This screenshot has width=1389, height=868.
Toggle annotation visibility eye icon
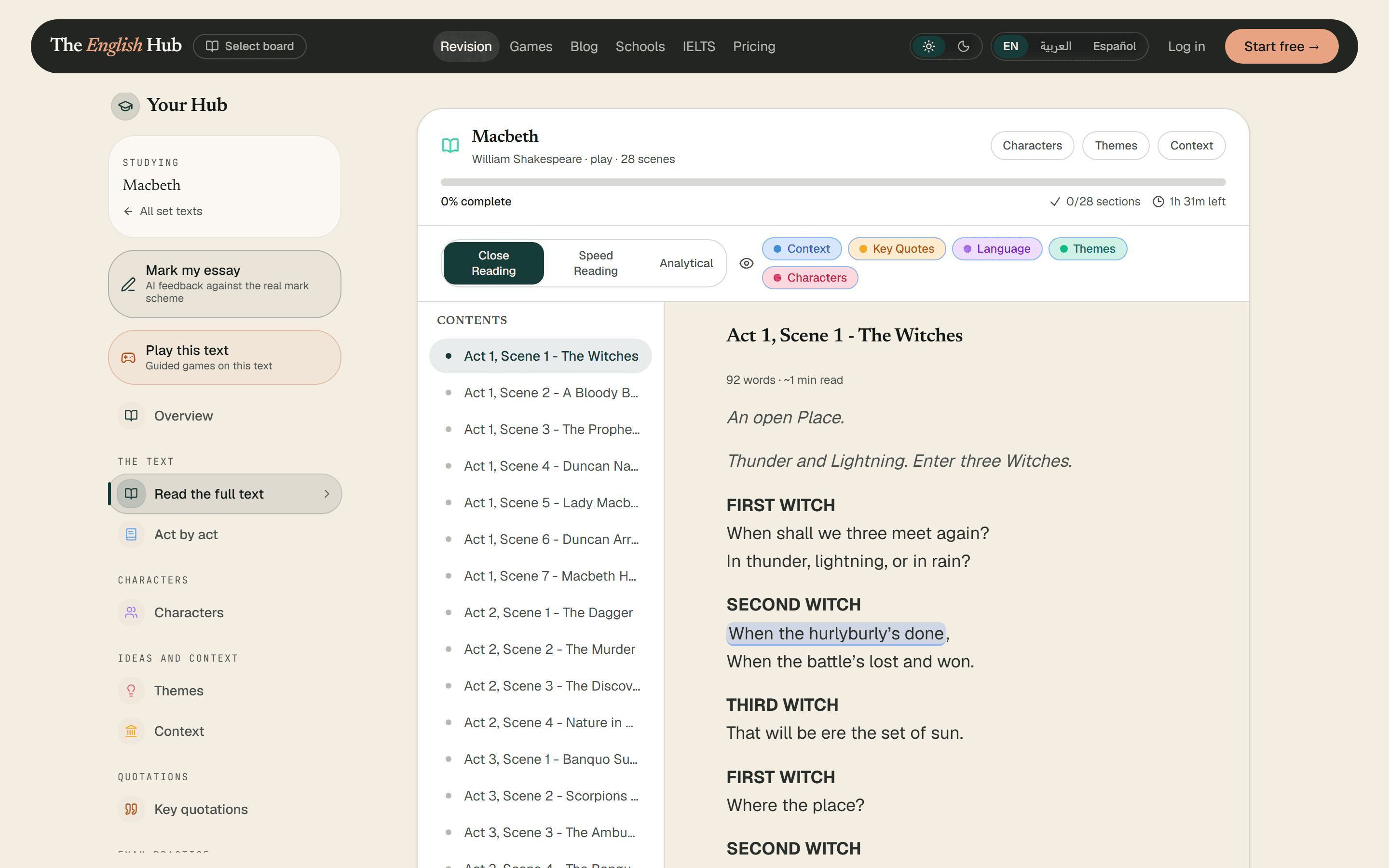point(746,263)
